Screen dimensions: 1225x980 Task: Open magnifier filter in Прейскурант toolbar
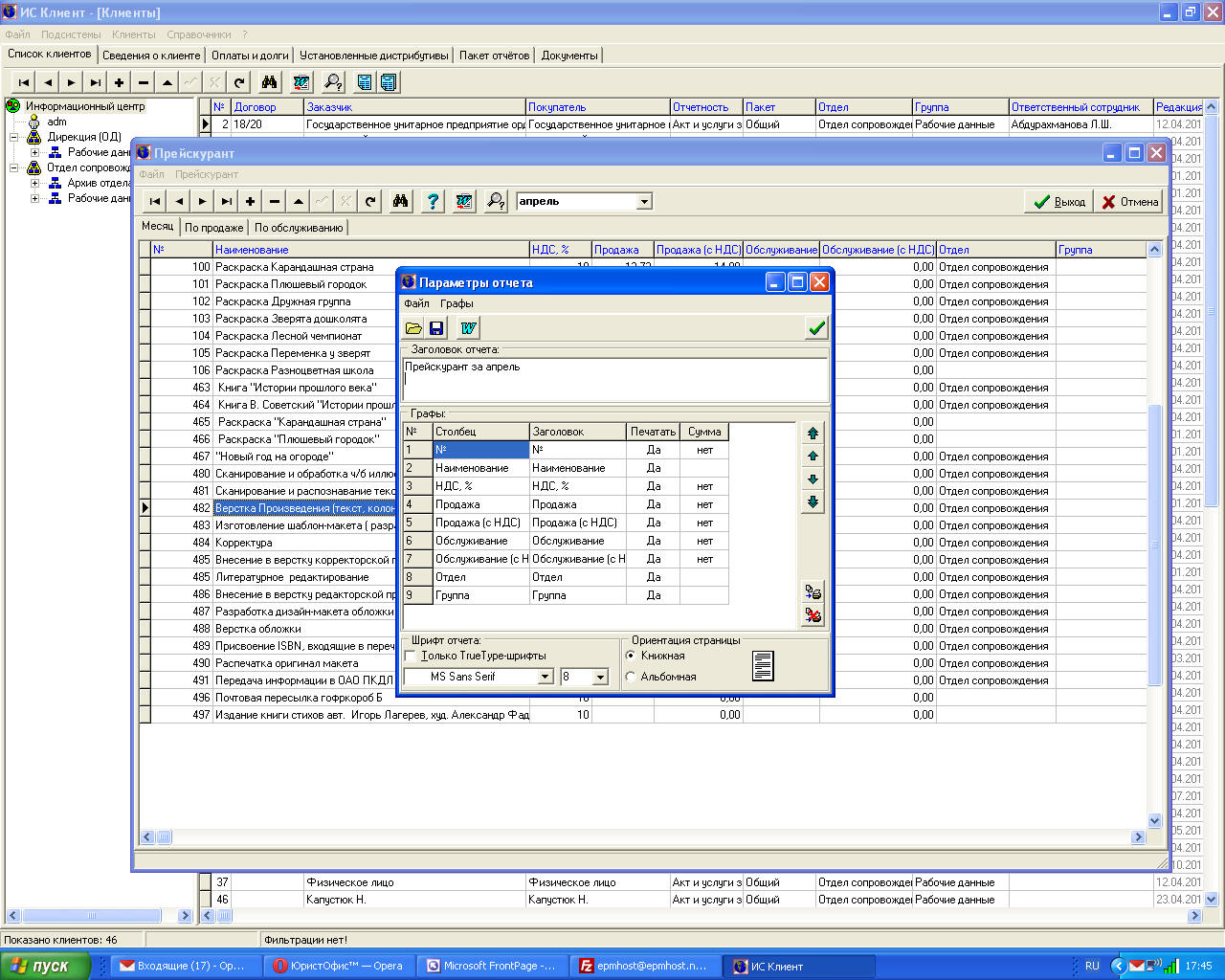[x=496, y=201]
